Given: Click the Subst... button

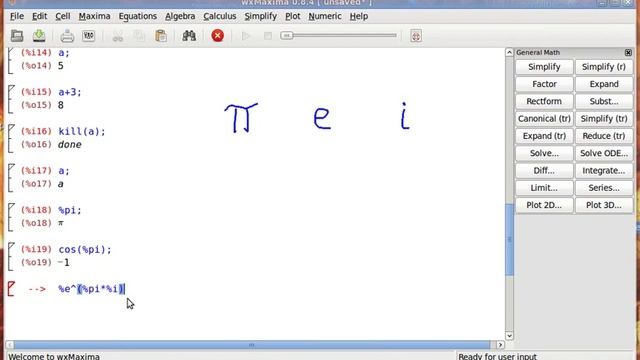Looking at the screenshot, I should 604,101.
